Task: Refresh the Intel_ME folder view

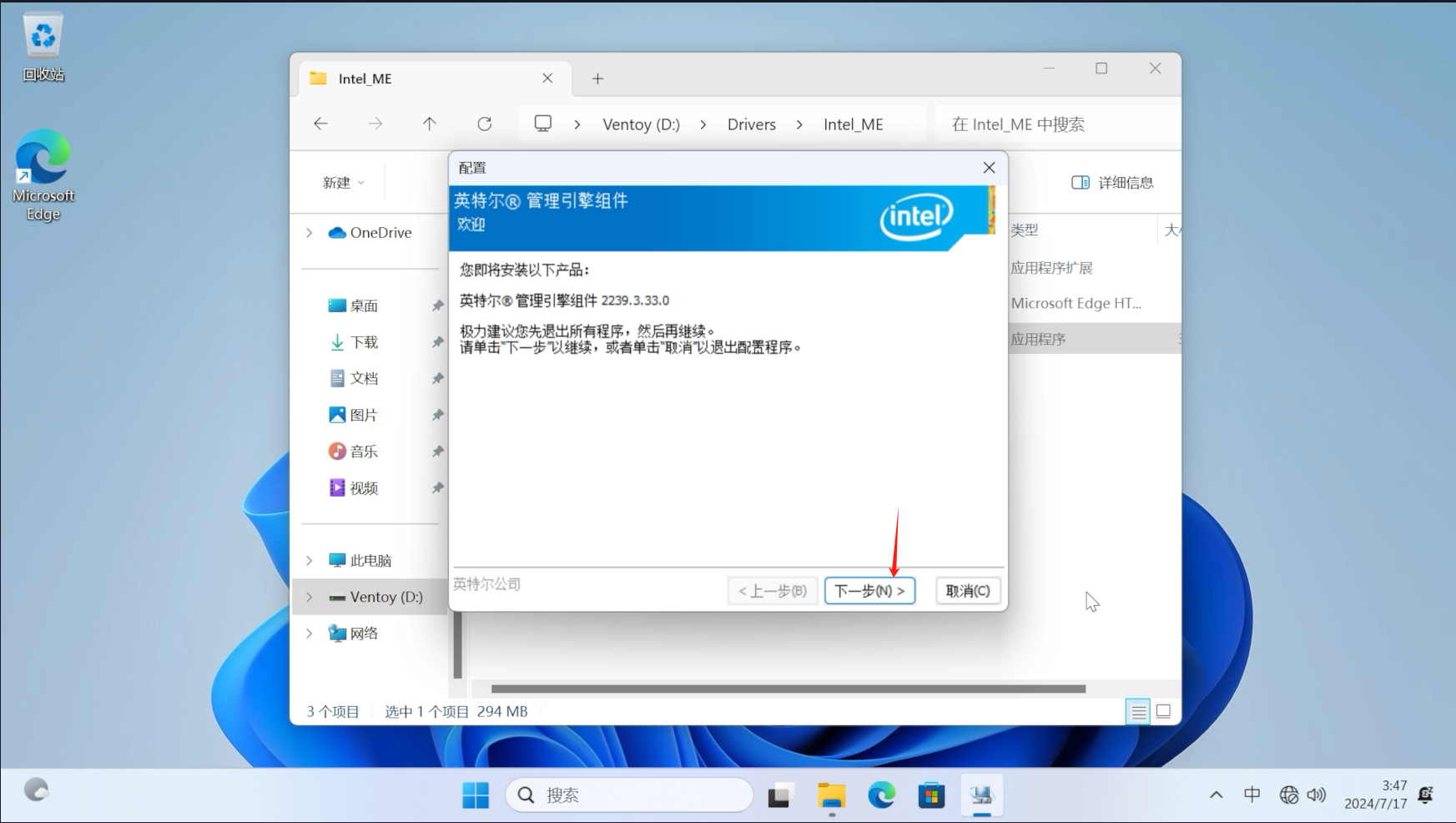Action: point(485,124)
